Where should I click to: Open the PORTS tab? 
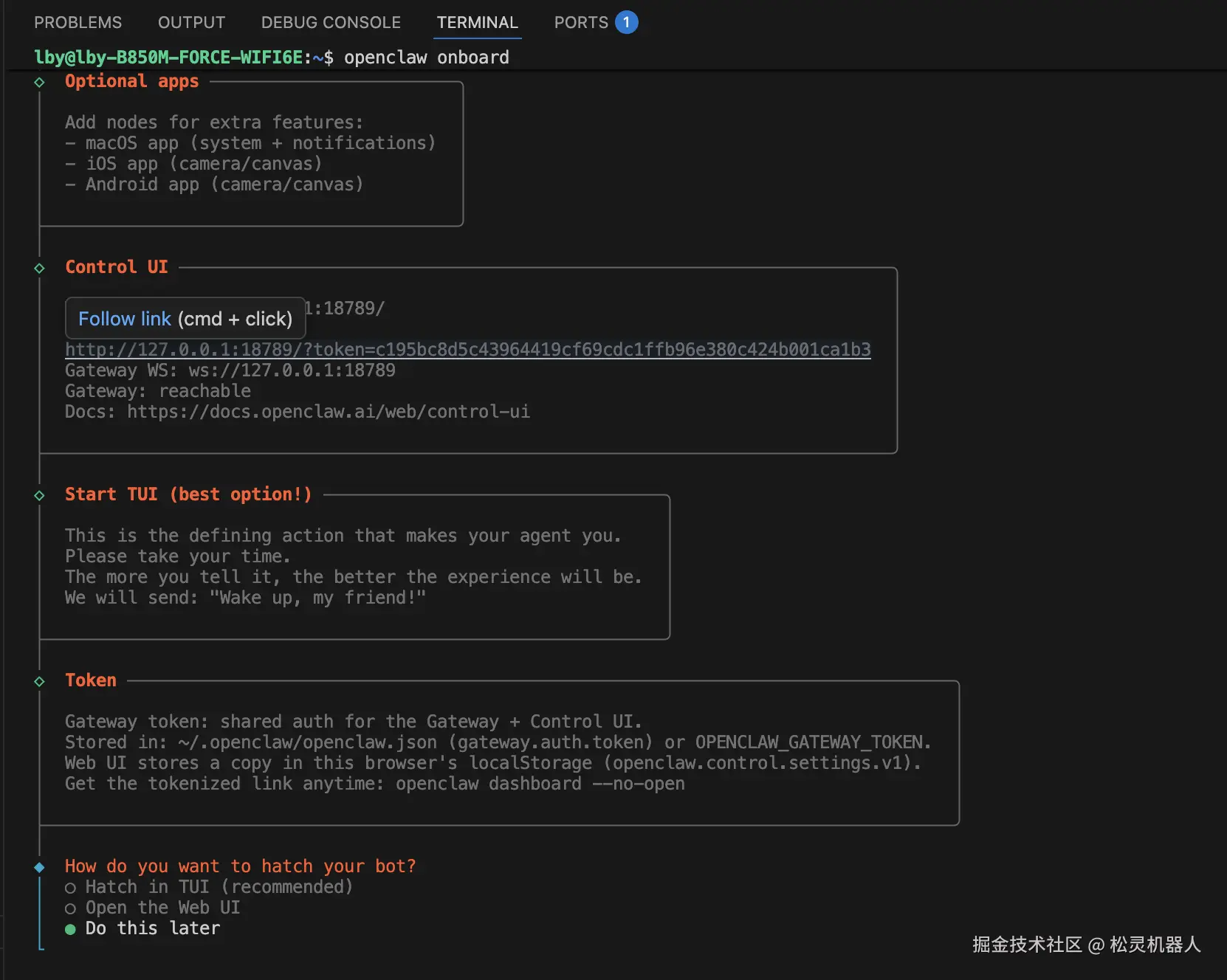coord(581,23)
